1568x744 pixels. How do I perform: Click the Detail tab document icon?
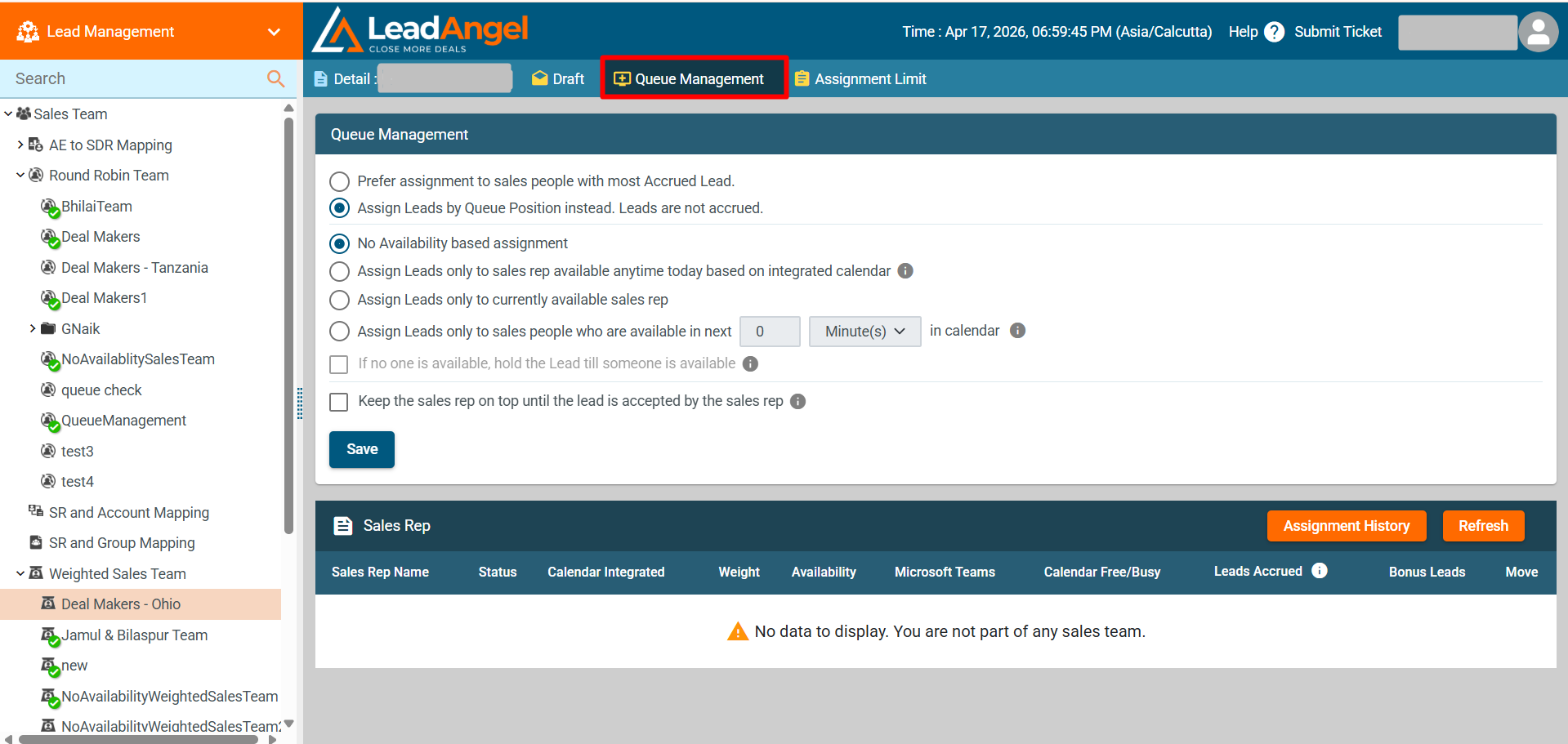coord(321,79)
